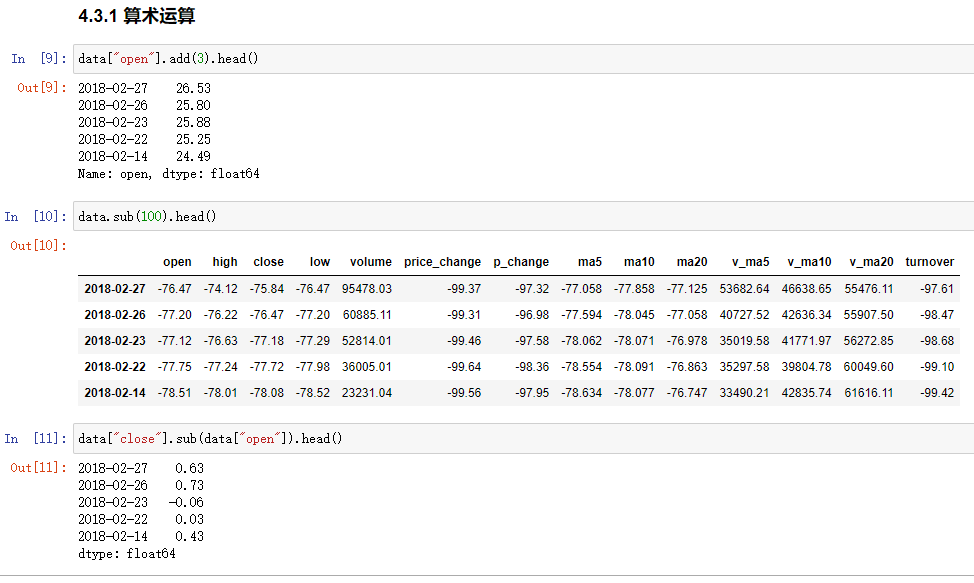974x583 pixels.
Task: Click Name: open, dtype: float64 line
Action: tap(169, 174)
